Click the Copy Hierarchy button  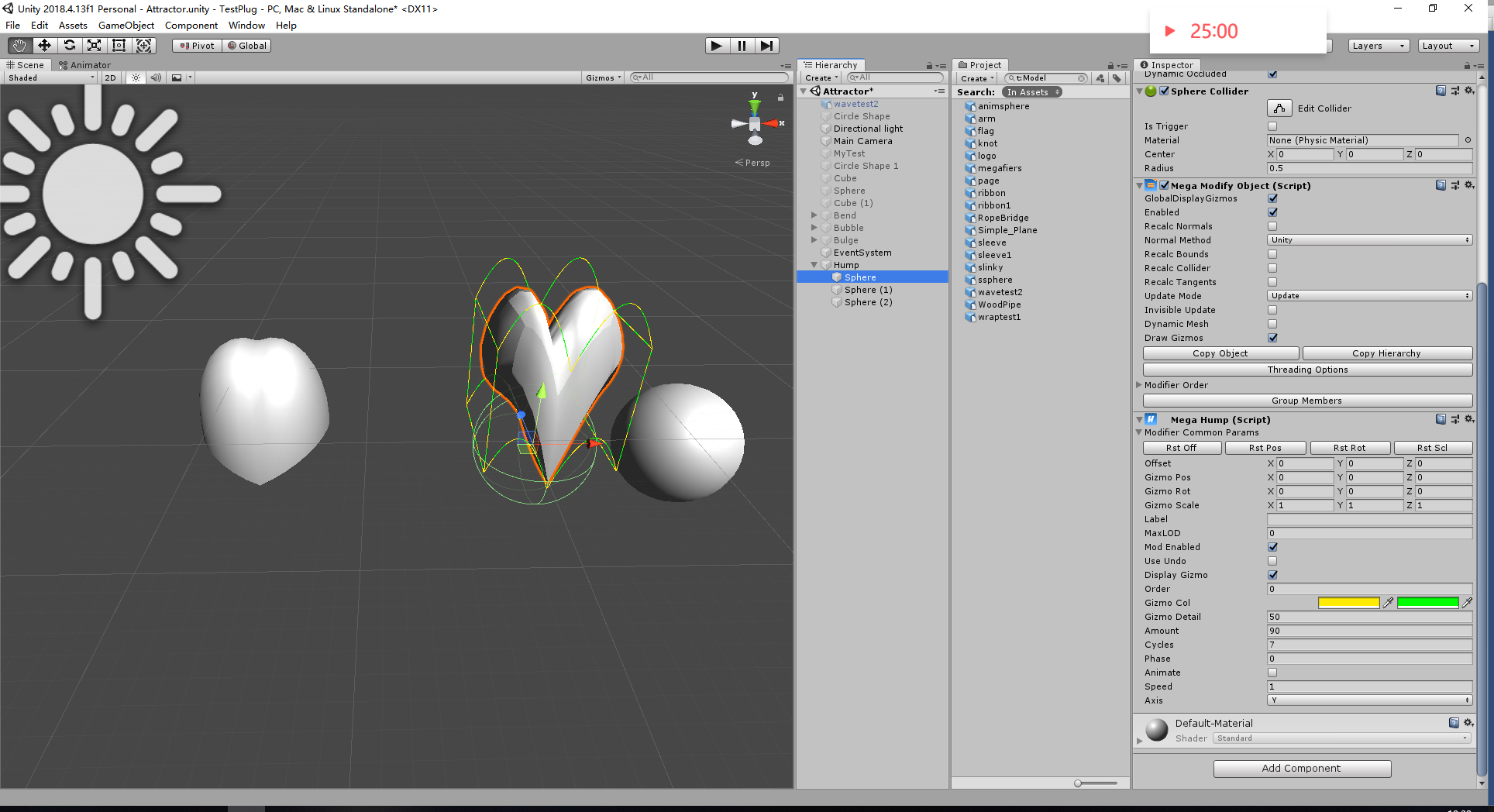pos(1387,353)
